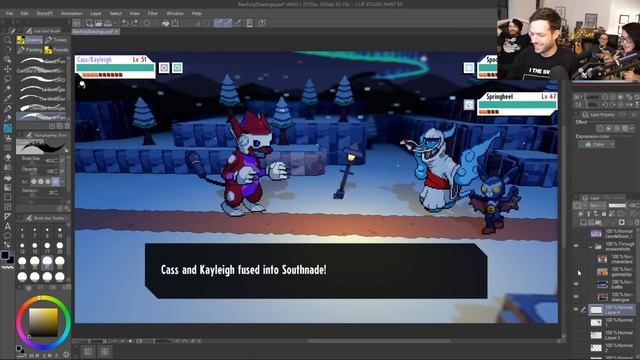
Task: Select the highlighted Brush tool
Action: click(7, 129)
